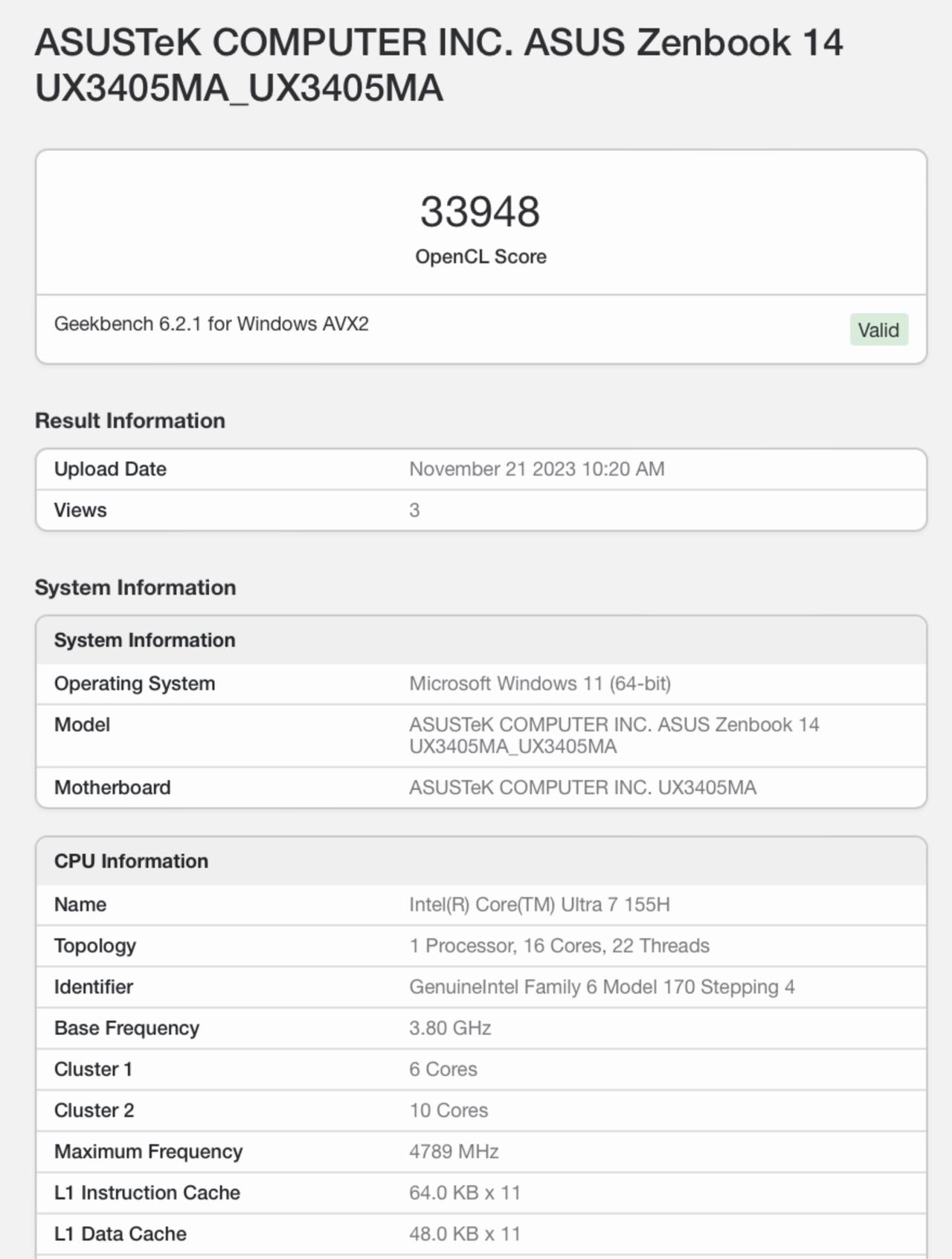Click the CPU Information table header

click(481, 861)
